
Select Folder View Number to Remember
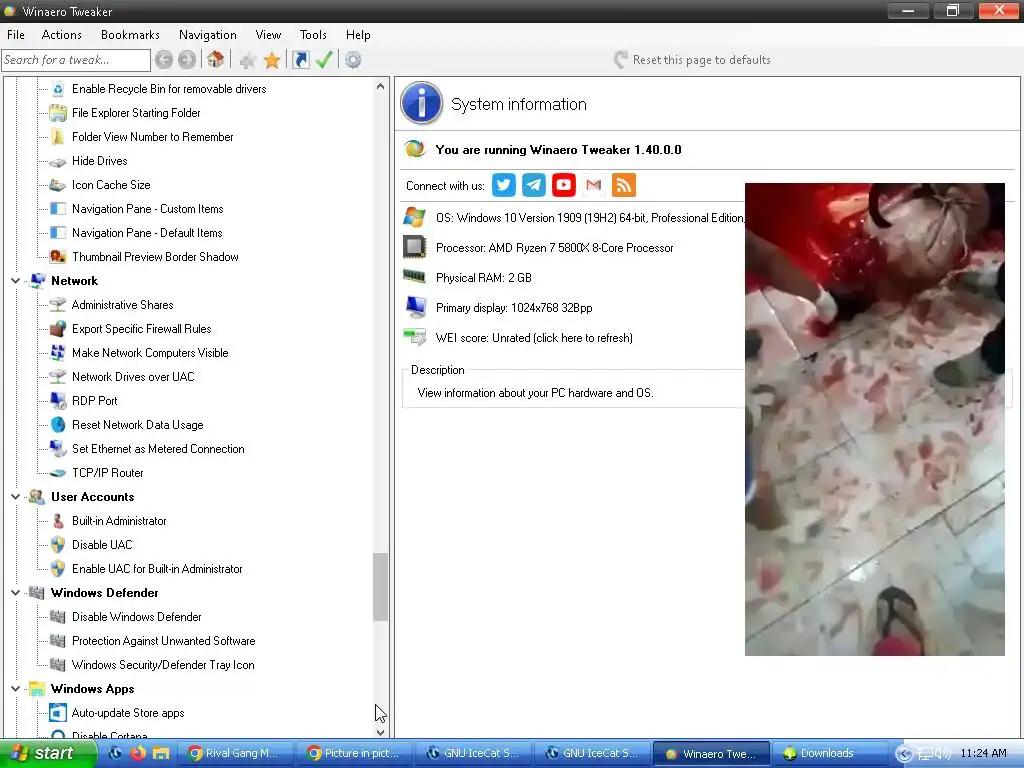click(152, 137)
